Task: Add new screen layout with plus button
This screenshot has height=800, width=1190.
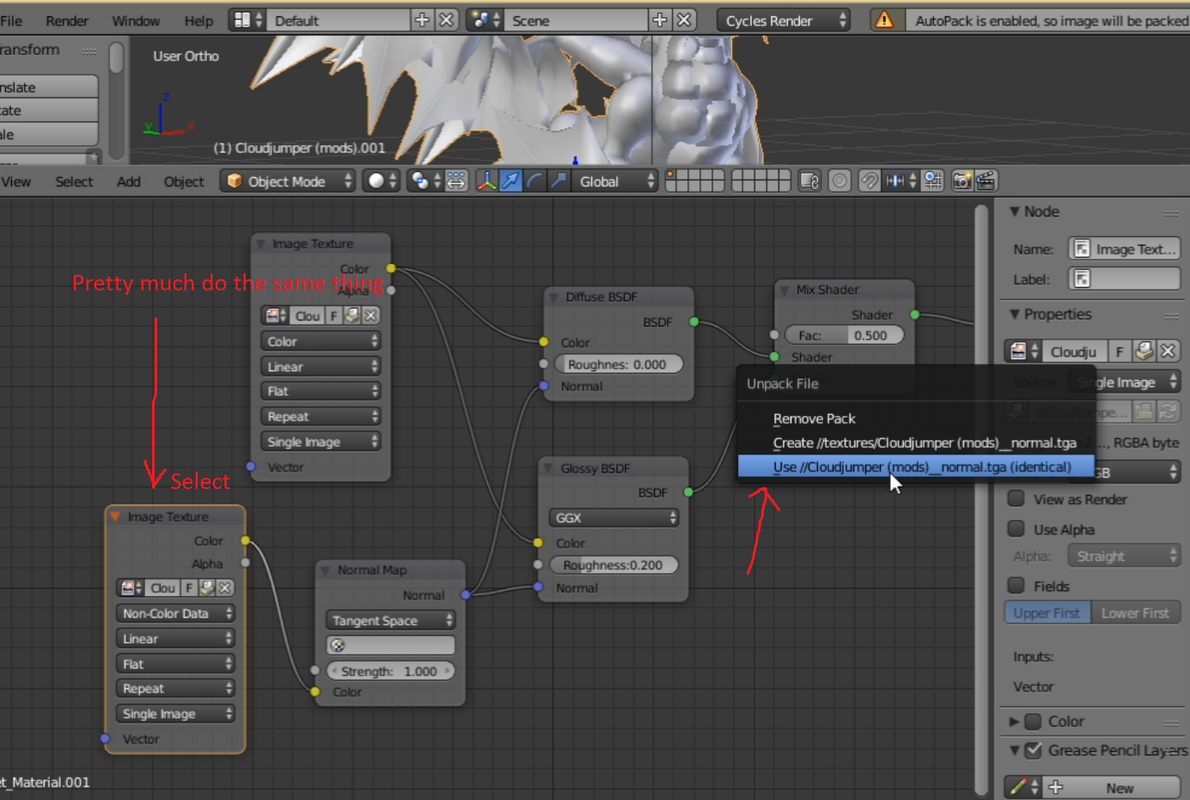Action: pos(422,20)
